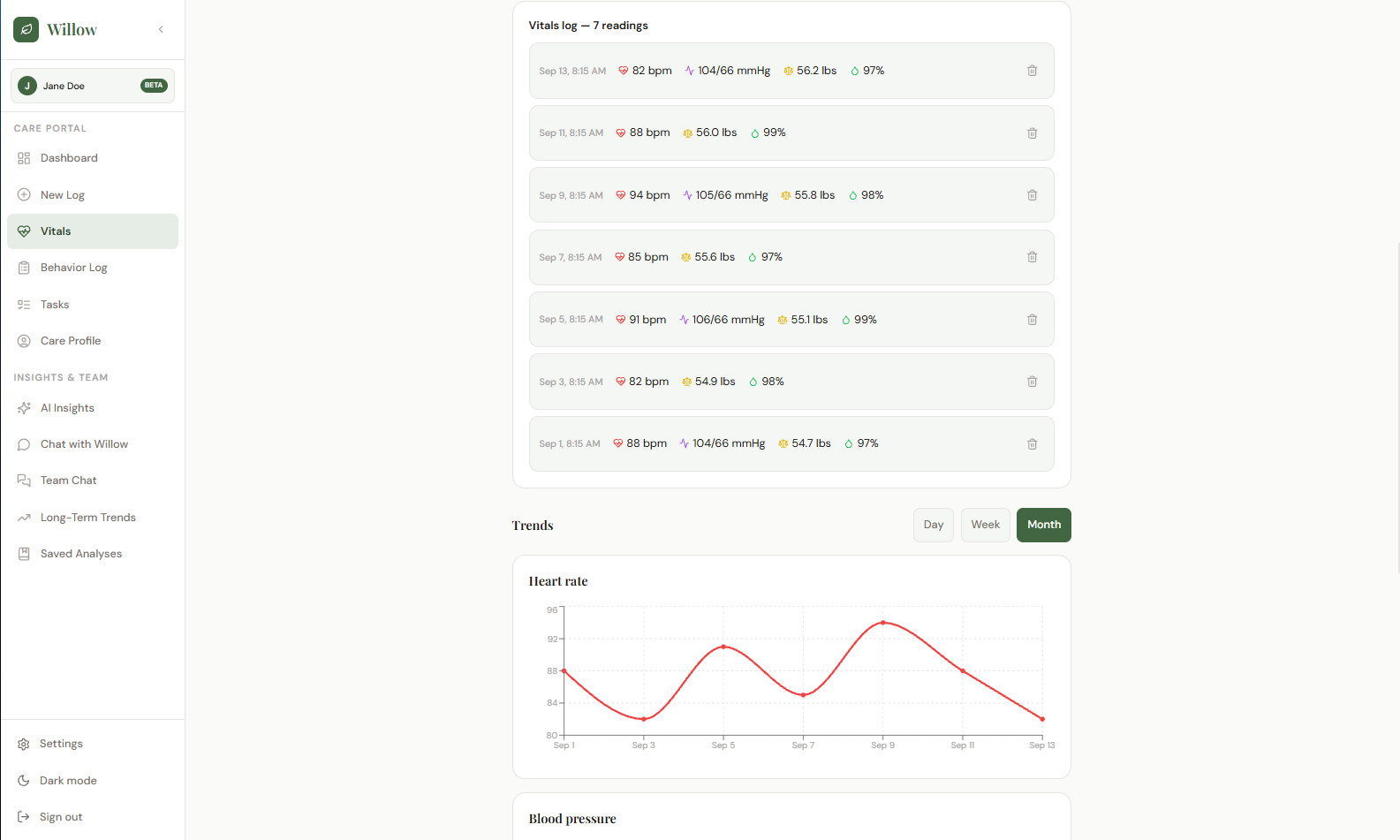Click the 91 bpm reading value
This screenshot has width=1400, height=840.
click(647, 320)
